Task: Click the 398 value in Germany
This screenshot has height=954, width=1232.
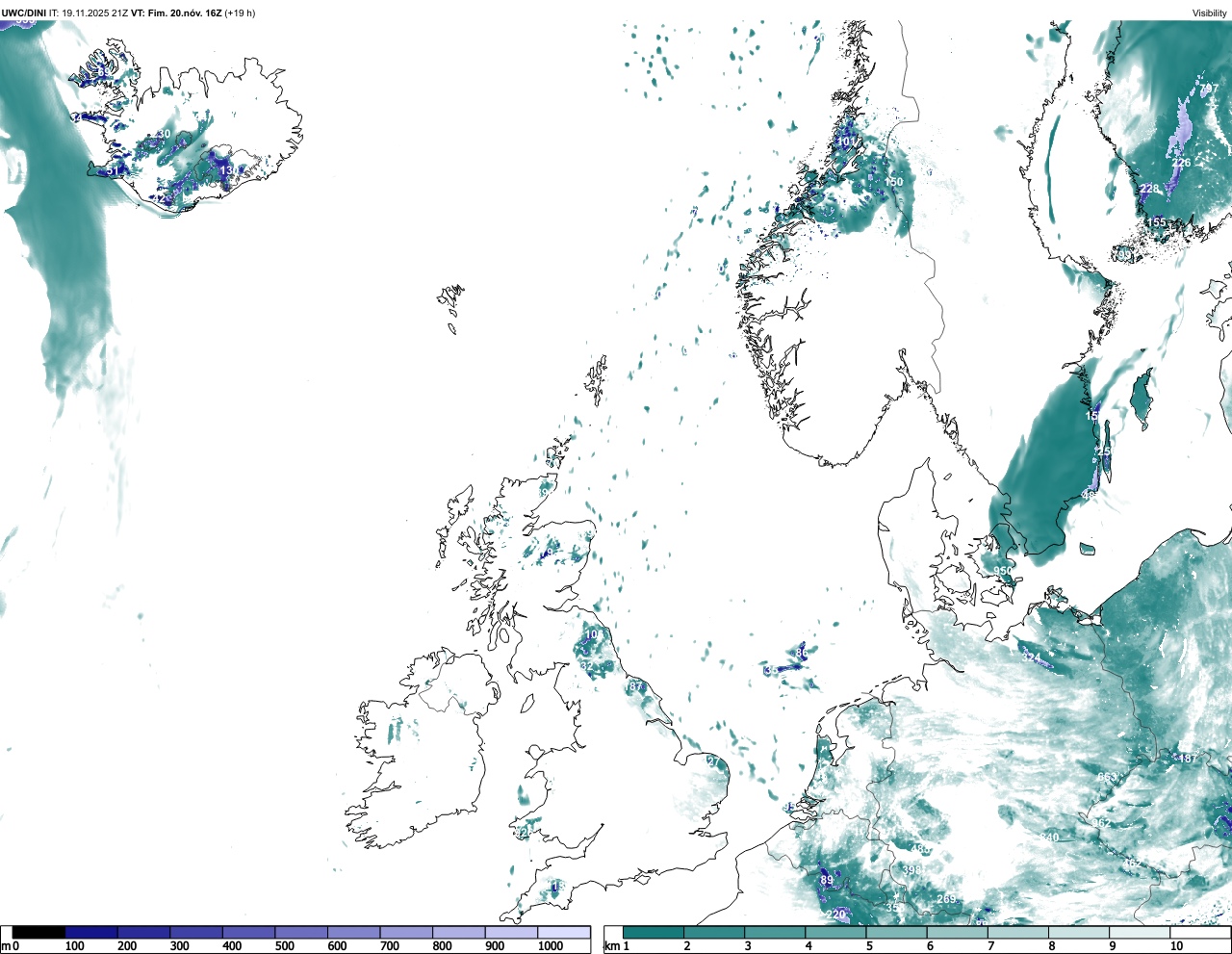Action: 911,870
